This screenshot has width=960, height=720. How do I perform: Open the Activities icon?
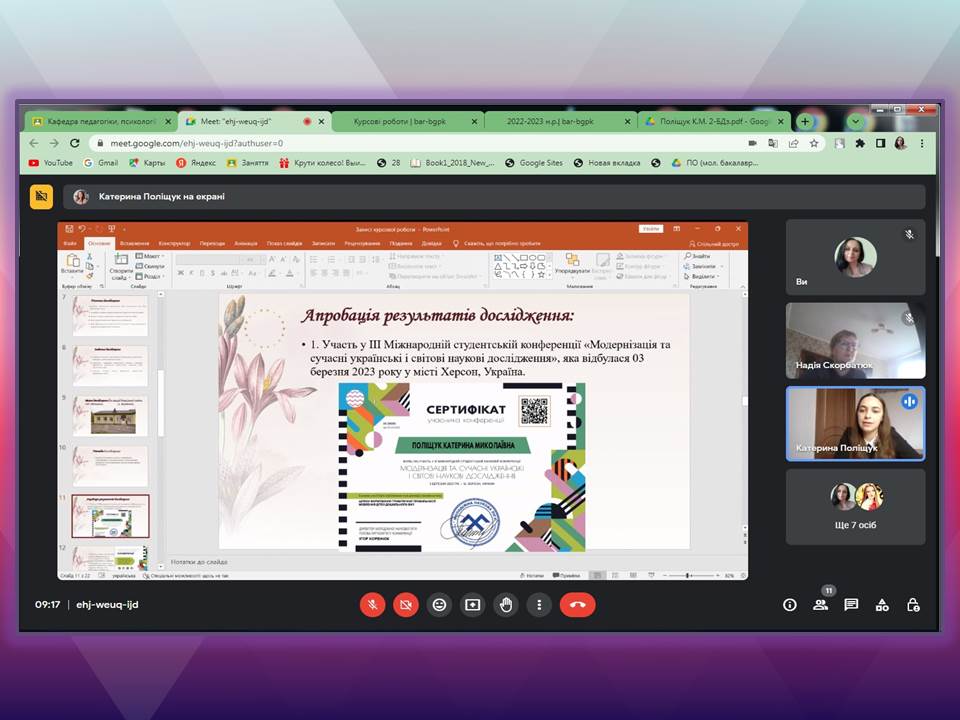(882, 605)
